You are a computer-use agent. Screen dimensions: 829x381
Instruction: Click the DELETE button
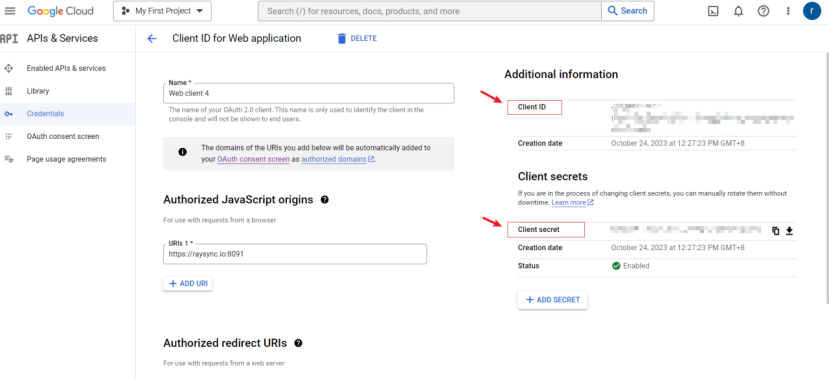pos(357,39)
